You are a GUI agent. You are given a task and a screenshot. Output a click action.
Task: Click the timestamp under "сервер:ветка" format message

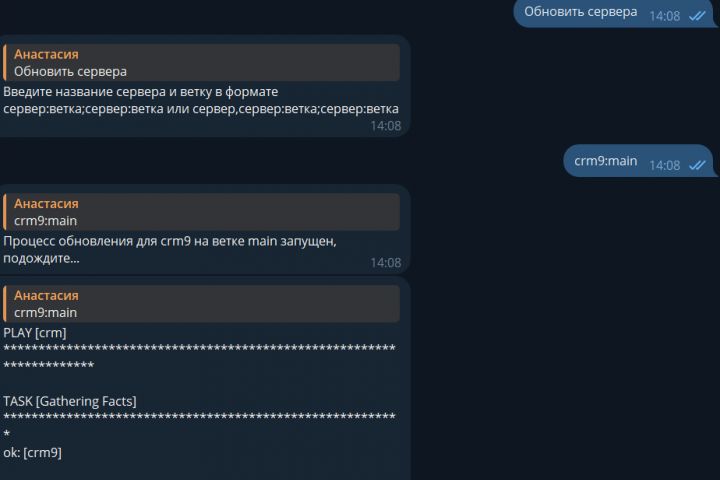click(386, 126)
